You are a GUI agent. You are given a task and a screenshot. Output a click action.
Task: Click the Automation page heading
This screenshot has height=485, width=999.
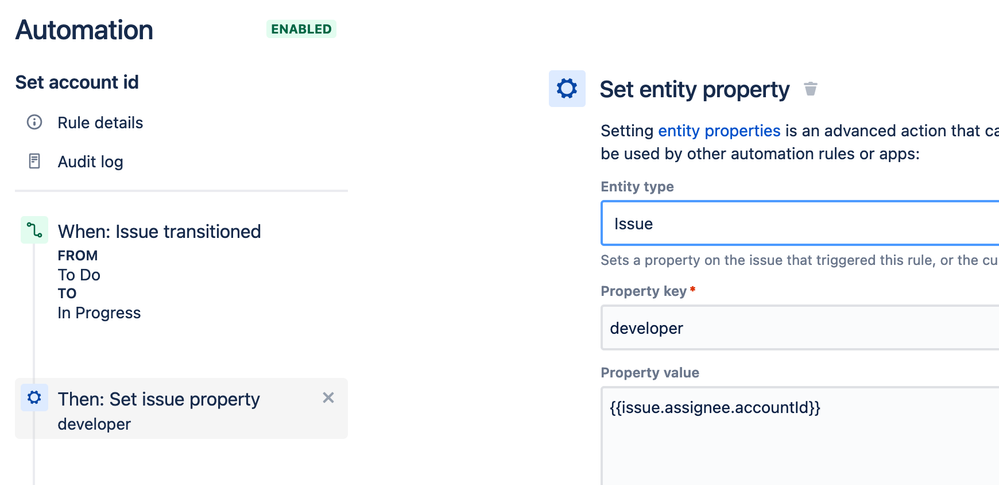coord(84,29)
